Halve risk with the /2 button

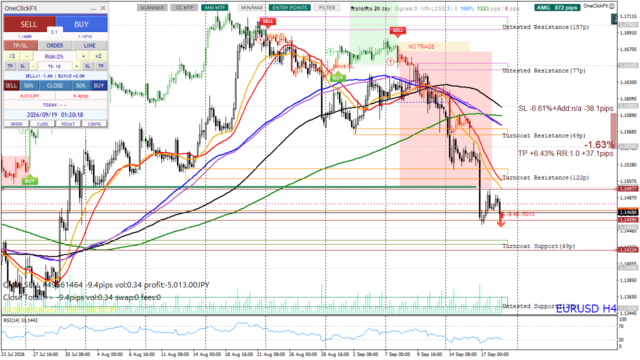point(12,56)
